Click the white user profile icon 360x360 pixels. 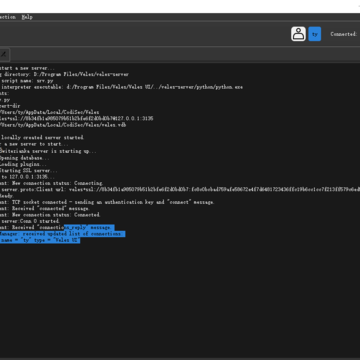(298, 34)
